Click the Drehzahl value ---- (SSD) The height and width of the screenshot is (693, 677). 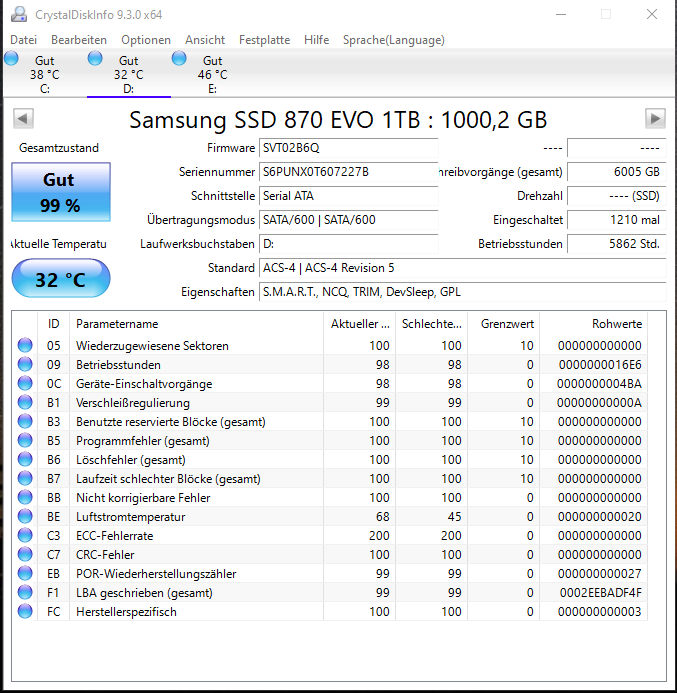616,195
